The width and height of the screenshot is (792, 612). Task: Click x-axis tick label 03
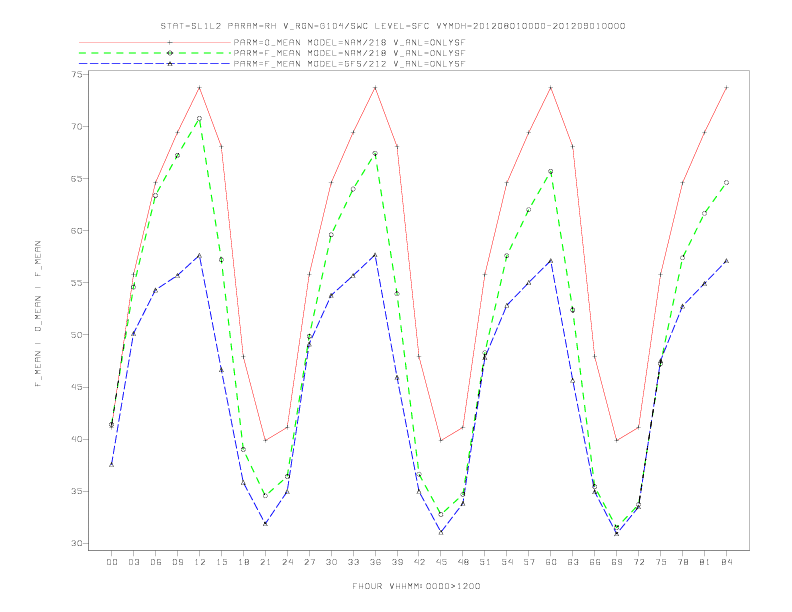tap(133, 562)
